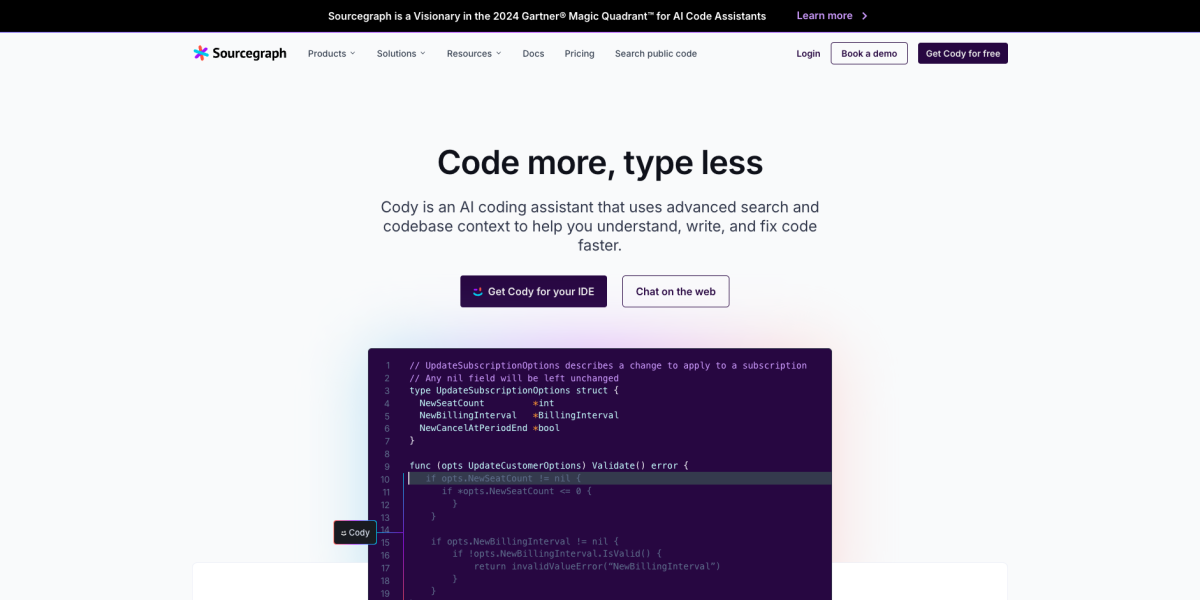The height and width of the screenshot is (600, 1200).
Task: Open the Docs navigation item
Action: tap(533, 54)
